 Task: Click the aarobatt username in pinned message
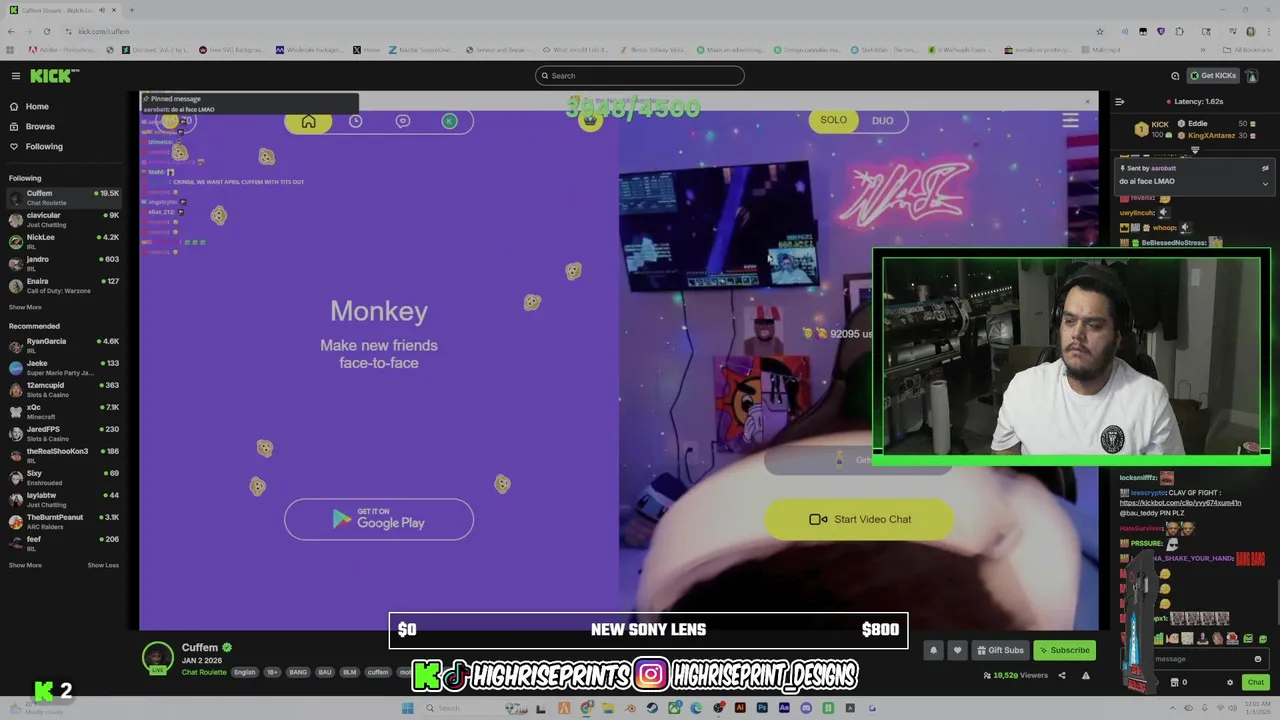point(1162,168)
